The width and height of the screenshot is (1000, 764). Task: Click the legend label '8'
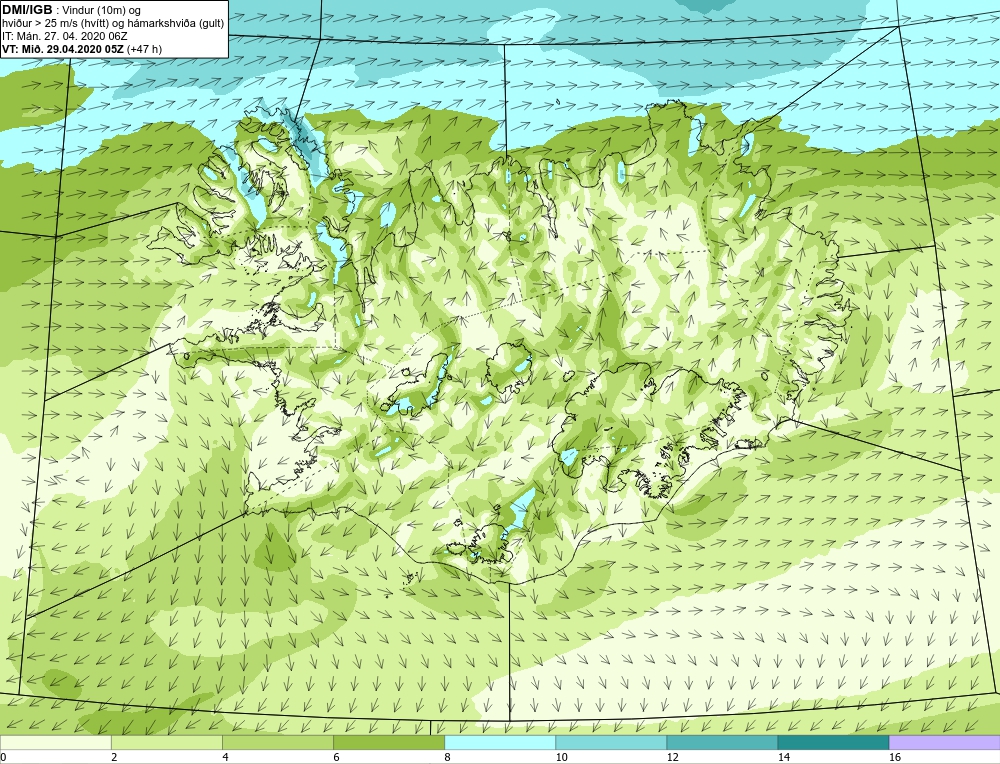tap(448, 757)
